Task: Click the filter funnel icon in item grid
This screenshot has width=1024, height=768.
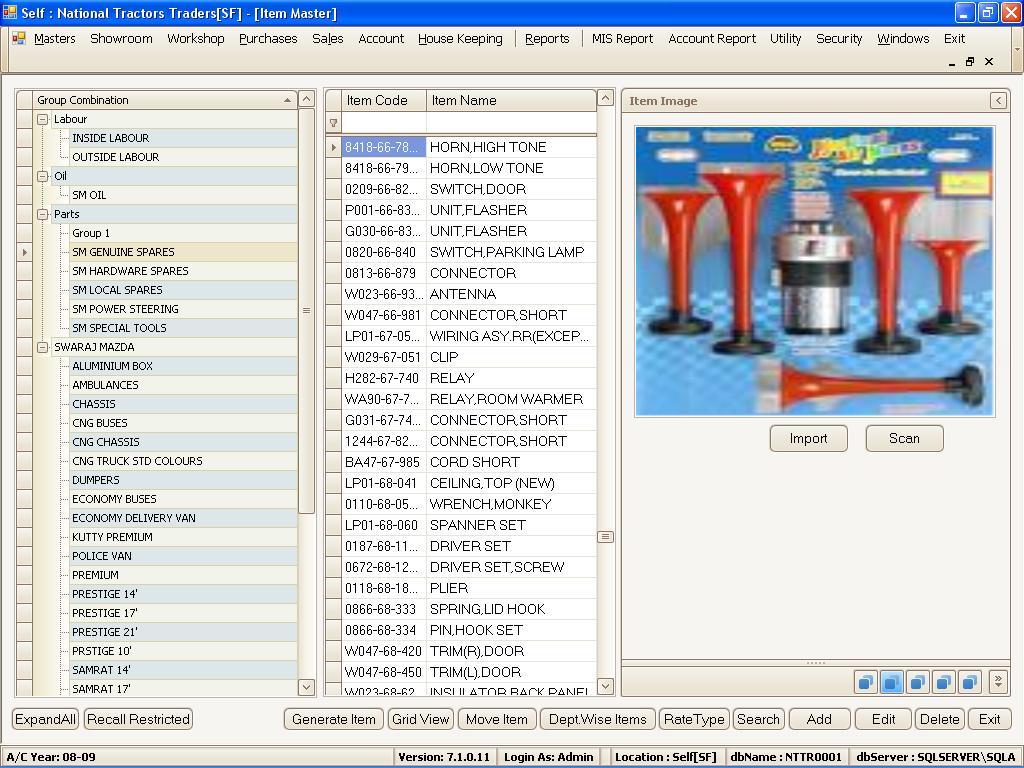Action: pyautogui.click(x=333, y=123)
